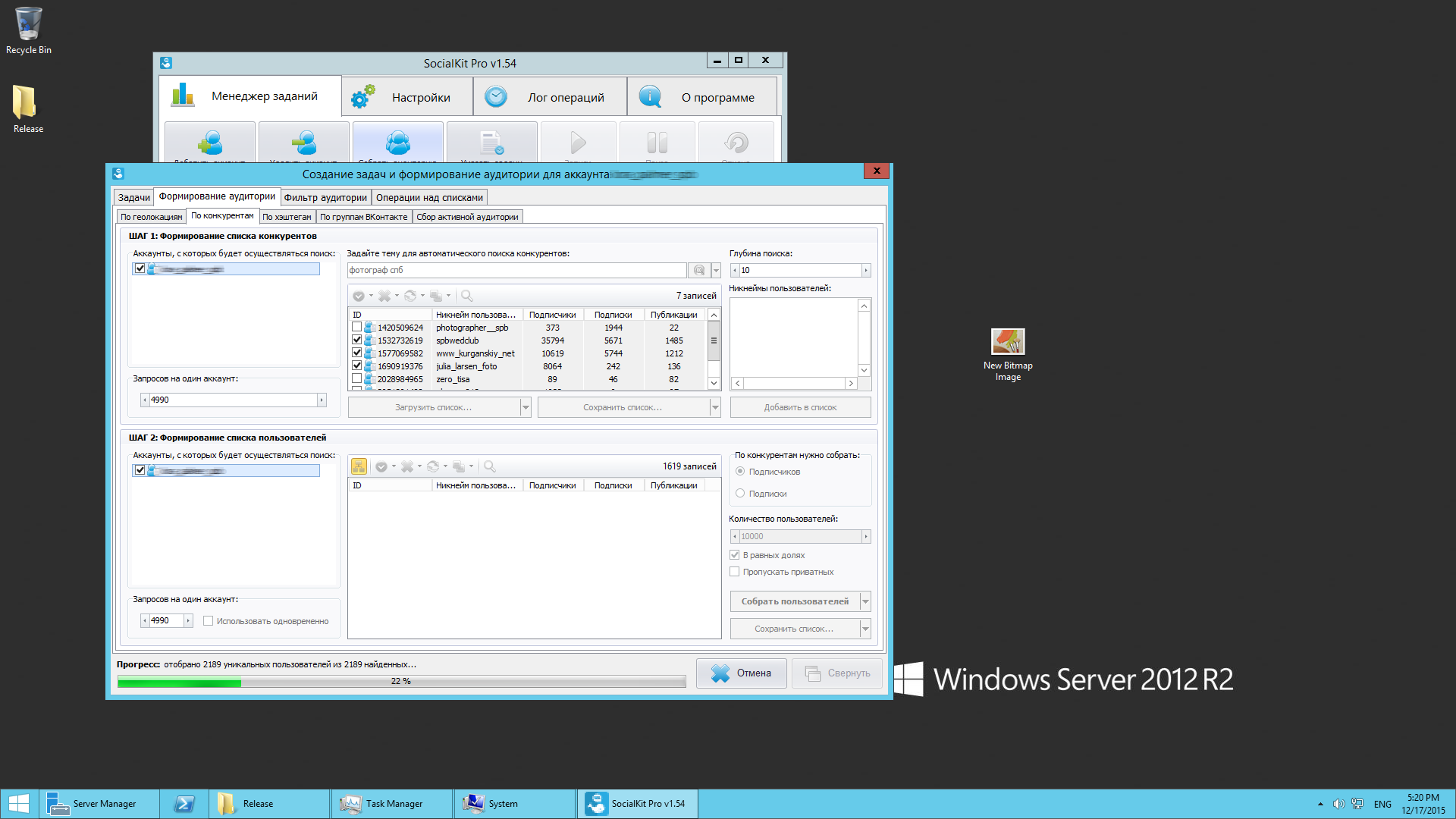
Task: Select the Release folder on the desktop
Action: coord(28,109)
